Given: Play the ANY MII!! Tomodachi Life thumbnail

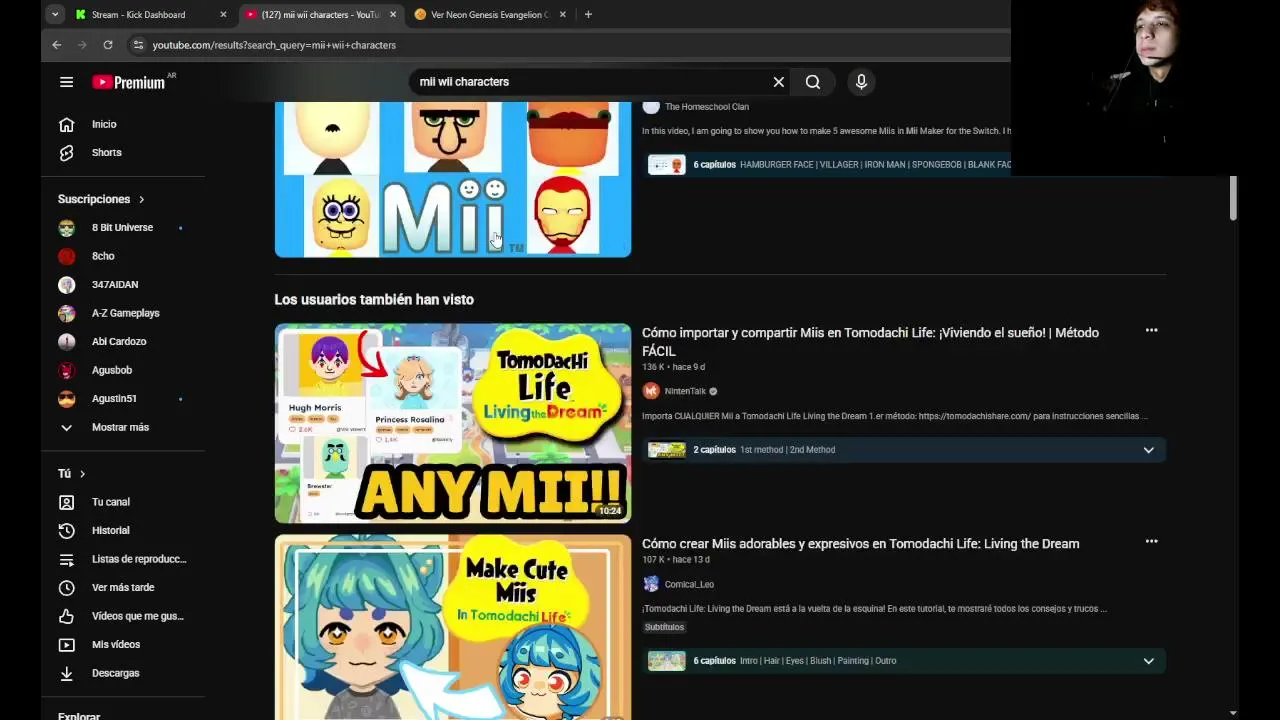Looking at the screenshot, I should pos(453,423).
